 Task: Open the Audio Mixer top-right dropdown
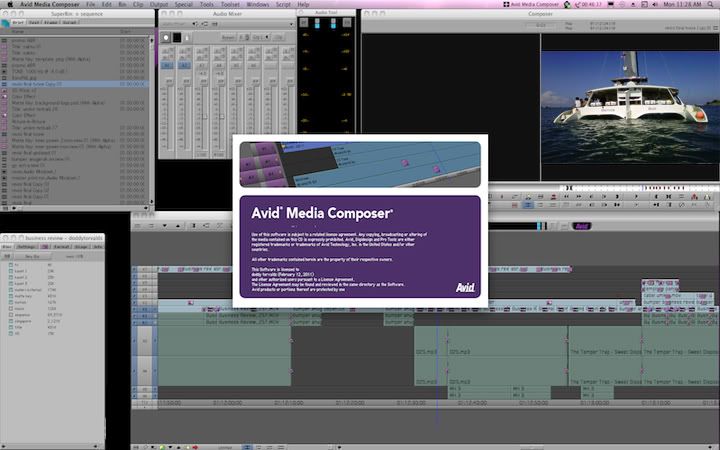(291, 24)
